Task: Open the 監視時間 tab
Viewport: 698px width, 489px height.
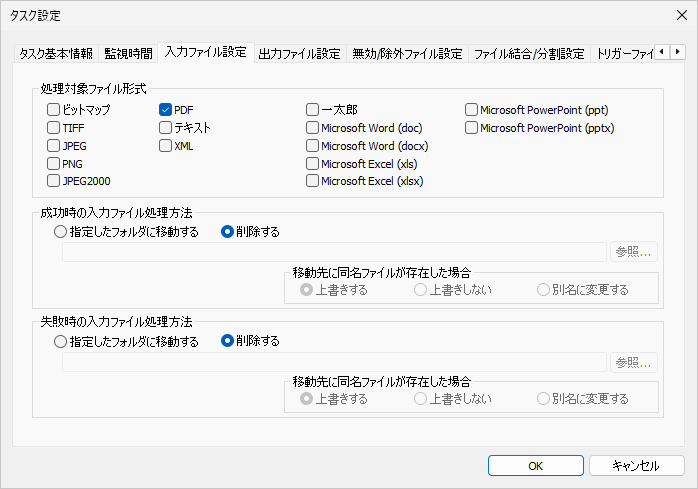Action: point(129,53)
